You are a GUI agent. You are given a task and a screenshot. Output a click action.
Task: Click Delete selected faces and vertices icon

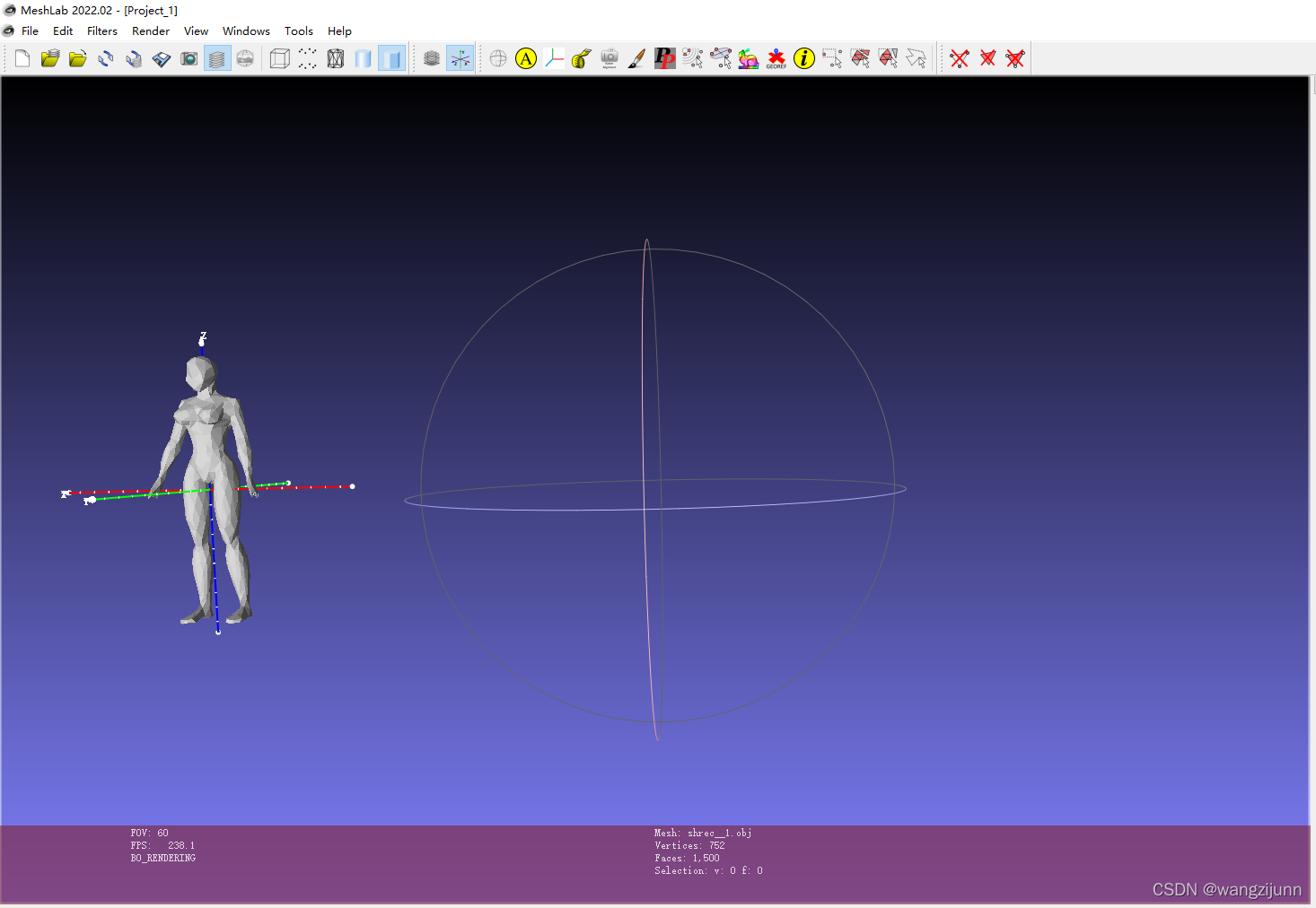(1015, 58)
